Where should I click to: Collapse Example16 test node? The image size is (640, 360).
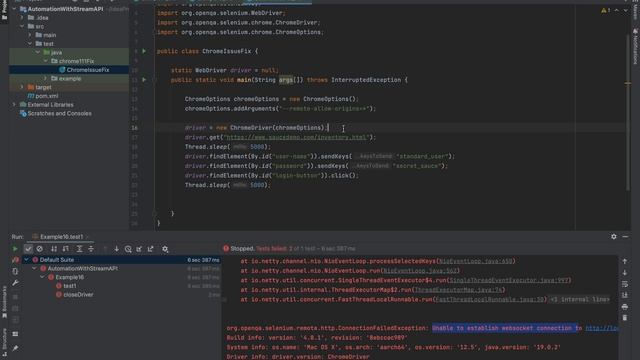42,277
